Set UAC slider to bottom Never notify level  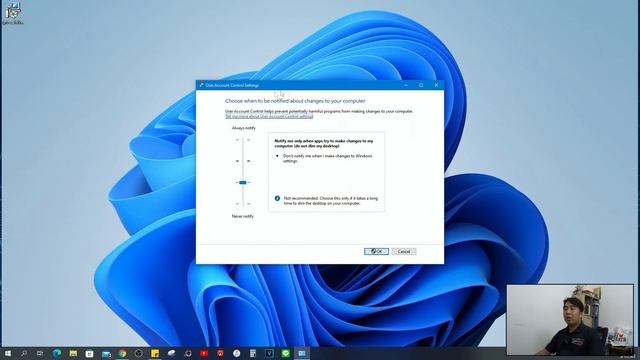[x=243, y=204]
